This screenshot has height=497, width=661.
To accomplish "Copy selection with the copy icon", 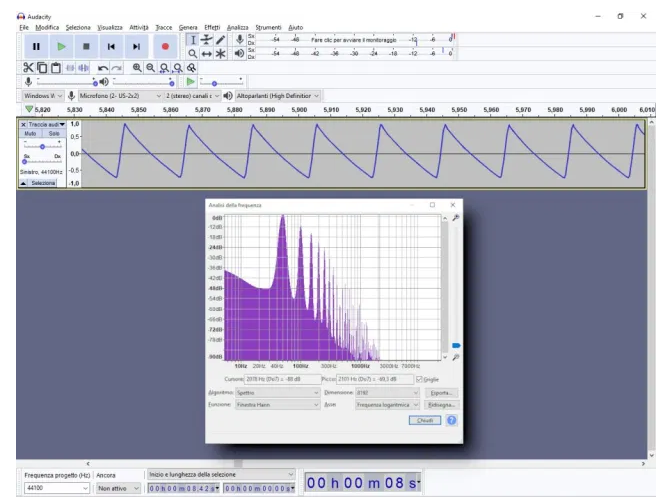I will (x=42, y=67).
